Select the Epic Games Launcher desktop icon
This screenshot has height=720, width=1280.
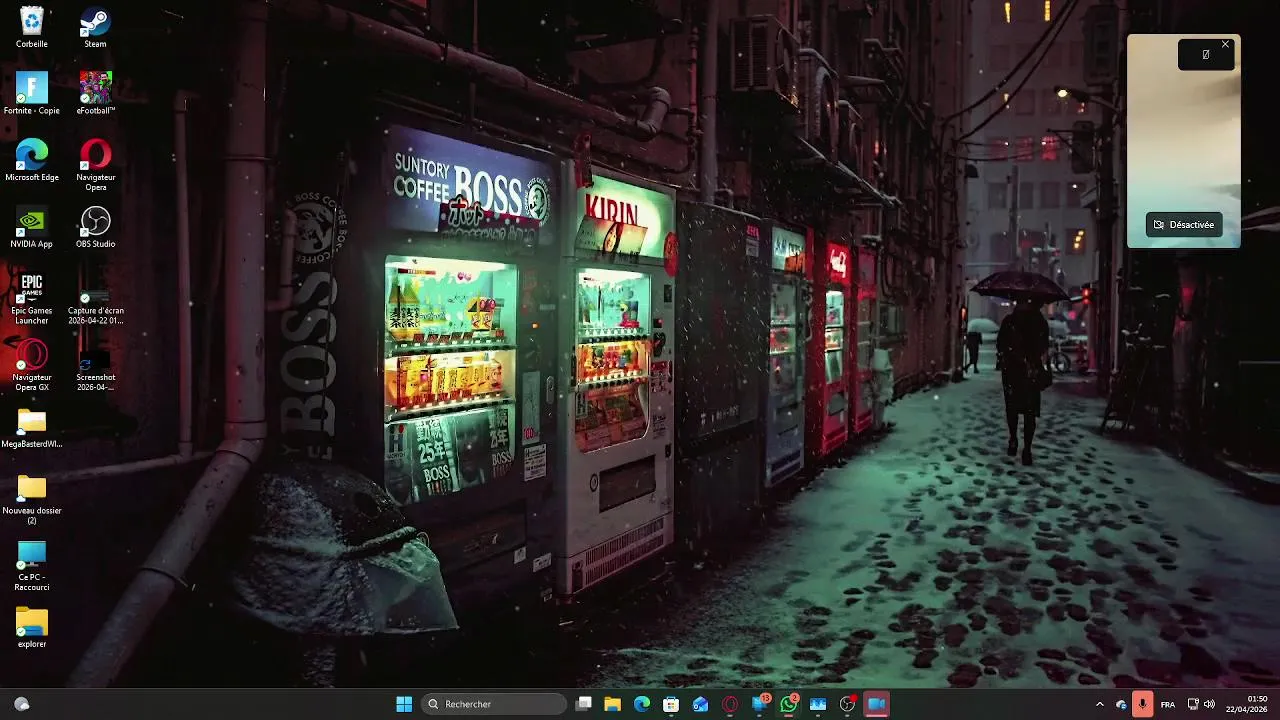pyautogui.click(x=32, y=298)
